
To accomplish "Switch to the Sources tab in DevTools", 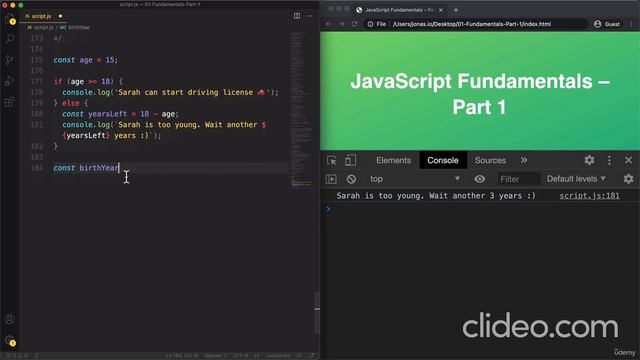I will [490, 160].
